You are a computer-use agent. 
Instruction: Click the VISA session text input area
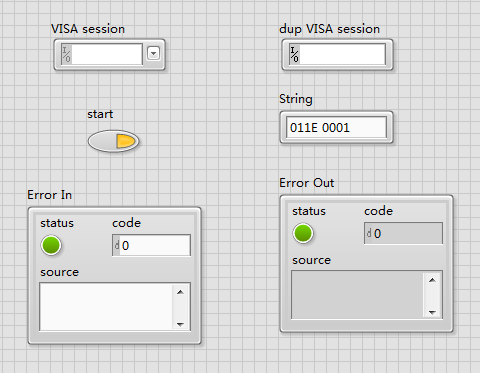107,54
